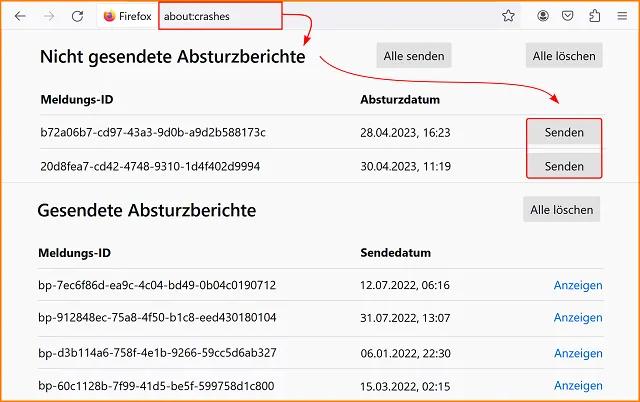This screenshot has width=640, height=402.
Task: Click Alle senden button
Action: 414,56
